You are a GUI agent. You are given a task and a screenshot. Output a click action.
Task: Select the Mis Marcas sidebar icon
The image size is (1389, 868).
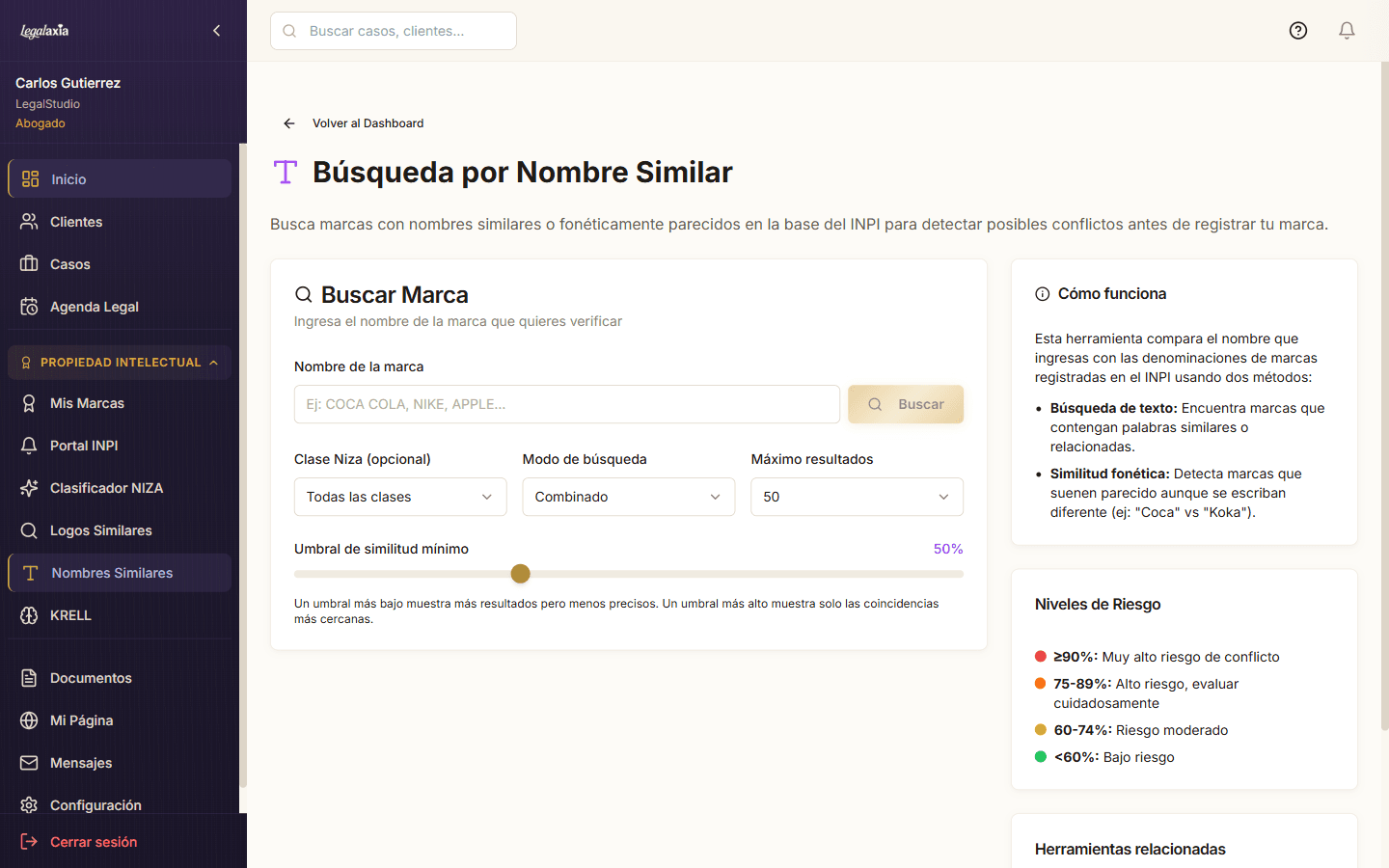click(29, 403)
